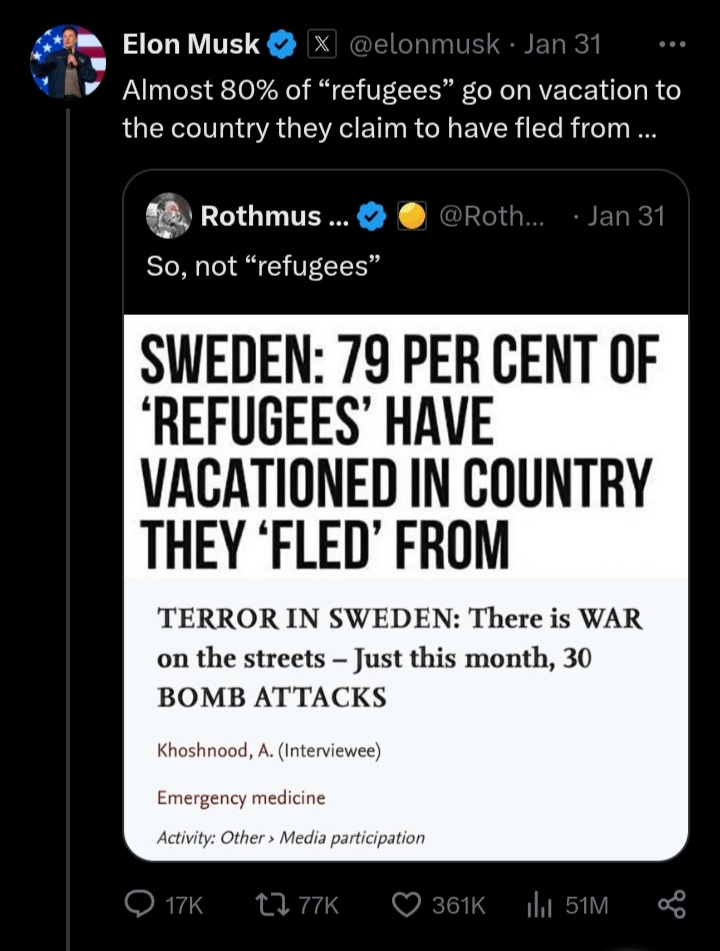This screenshot has height=951, width=720.
Task: Open Elon Musk's profile picture
Action: [68, 61]
